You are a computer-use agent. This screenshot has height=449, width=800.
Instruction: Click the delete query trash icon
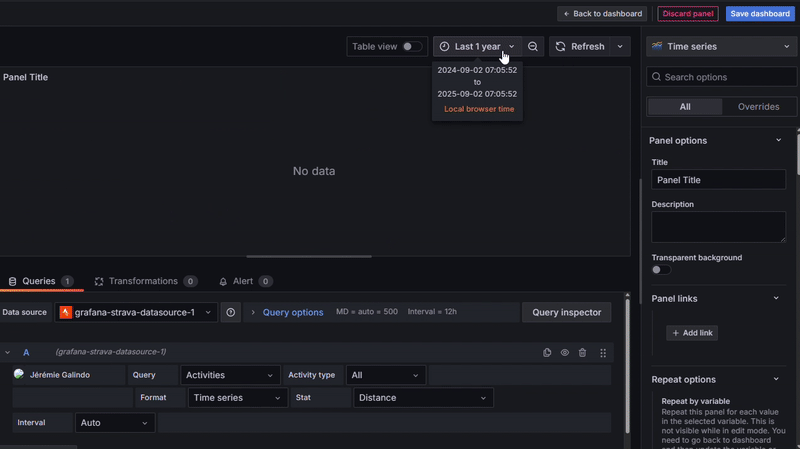click(582, 353)
